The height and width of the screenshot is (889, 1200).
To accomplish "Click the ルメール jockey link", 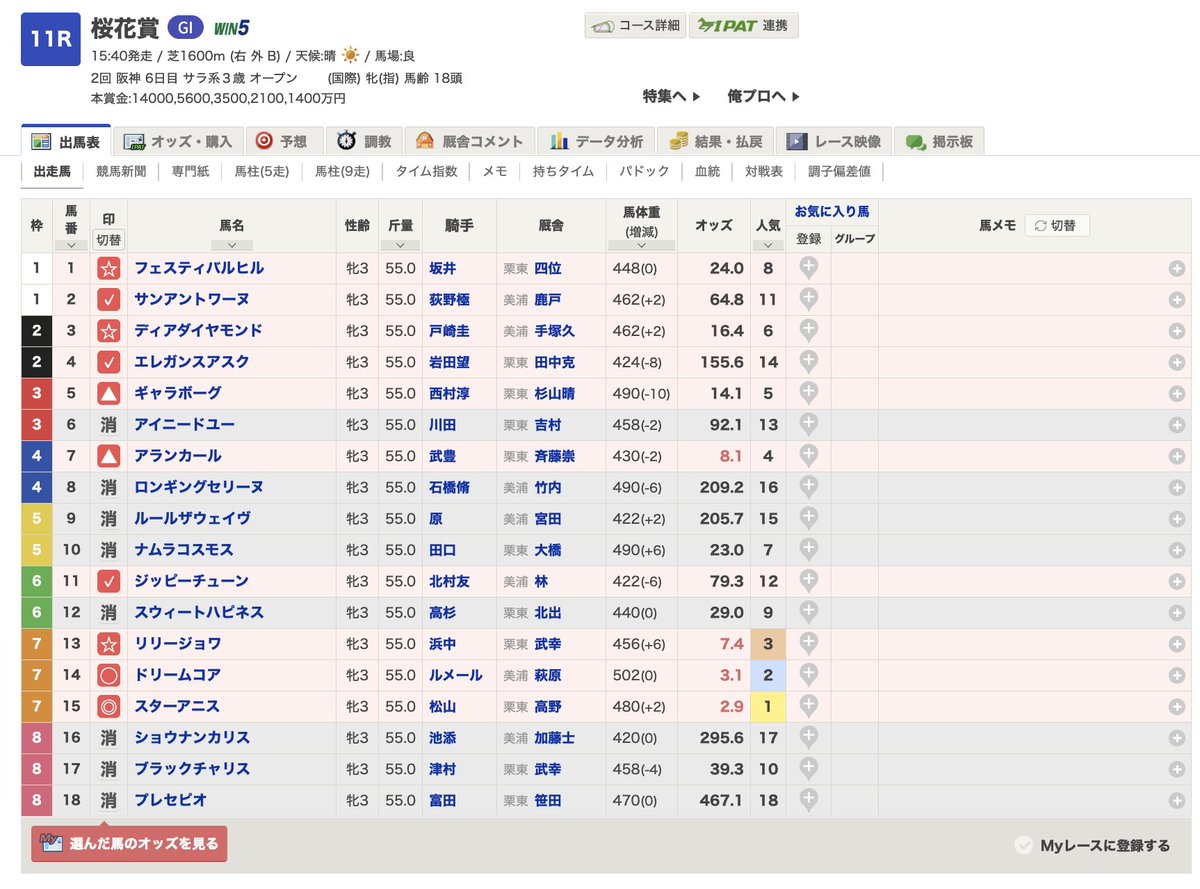I will 458,675.
